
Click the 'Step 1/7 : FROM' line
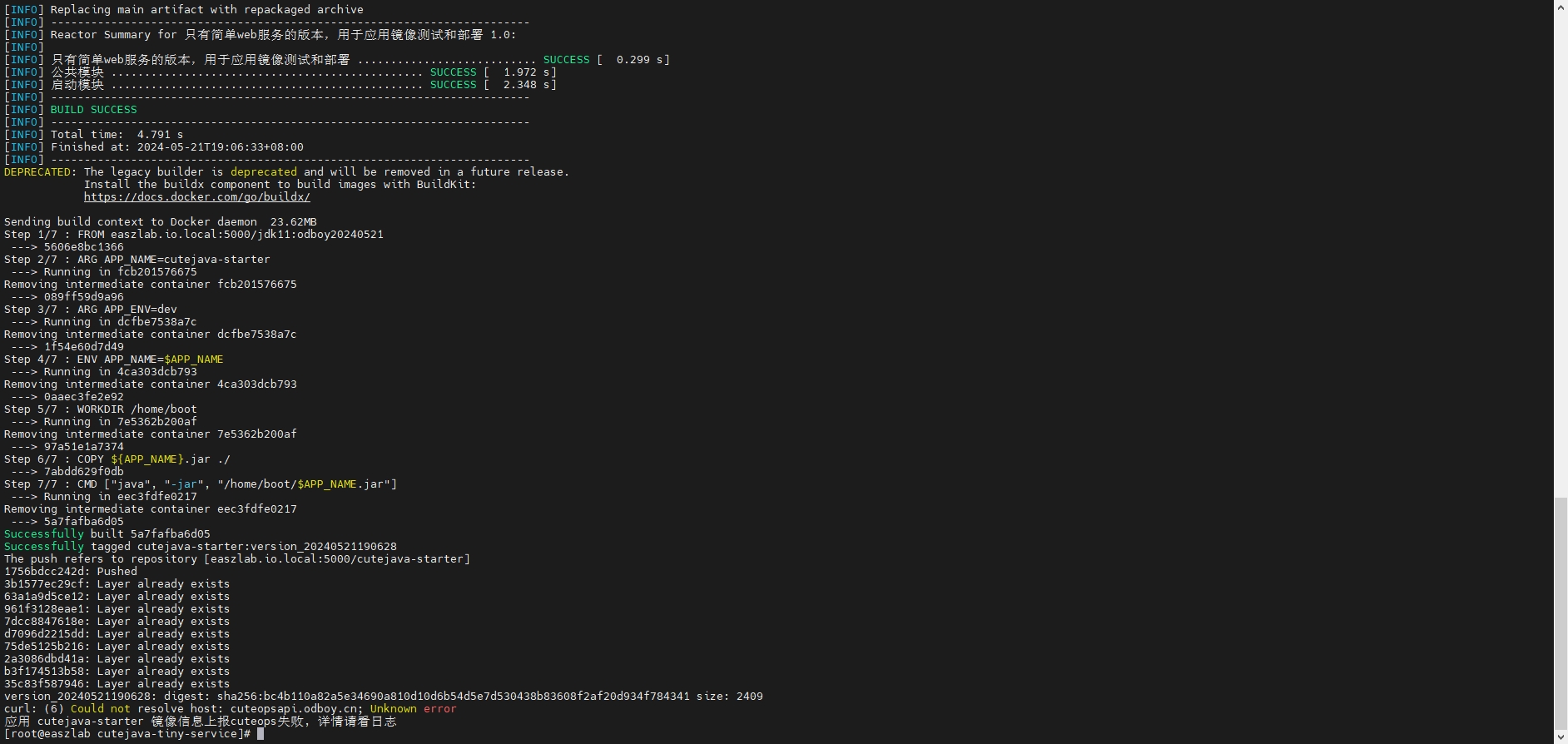click(193, 235)
